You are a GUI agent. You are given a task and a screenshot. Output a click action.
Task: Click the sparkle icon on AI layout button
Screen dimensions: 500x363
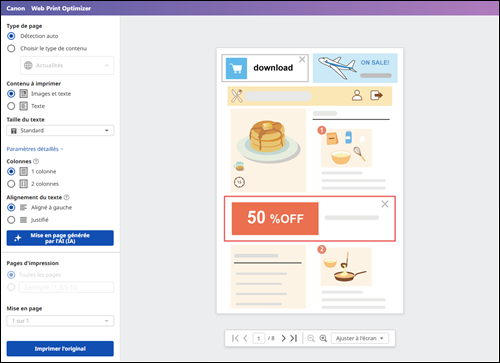point(18,238)
